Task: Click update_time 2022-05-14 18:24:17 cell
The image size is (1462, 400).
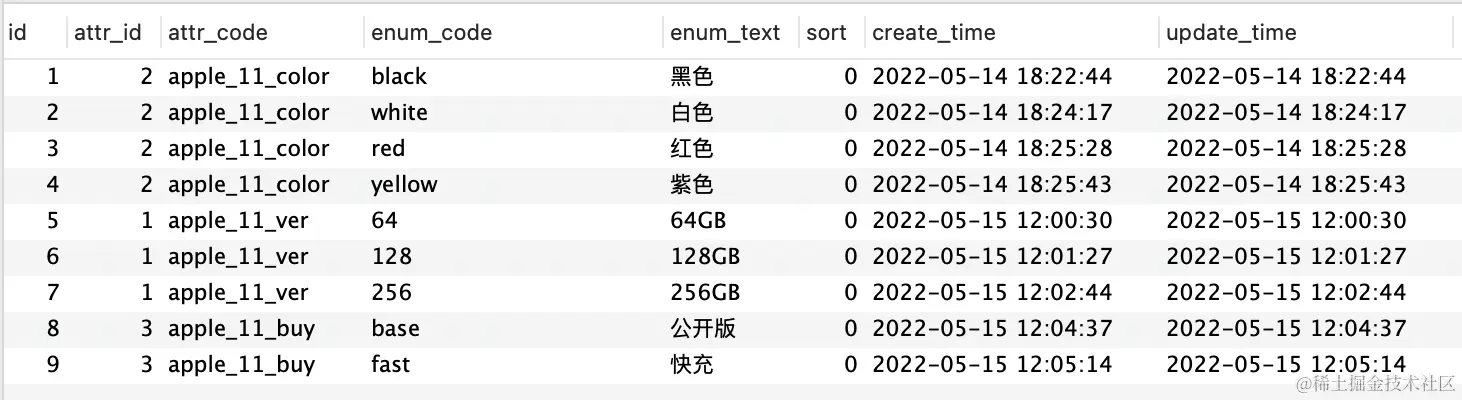Action: 1286,113
